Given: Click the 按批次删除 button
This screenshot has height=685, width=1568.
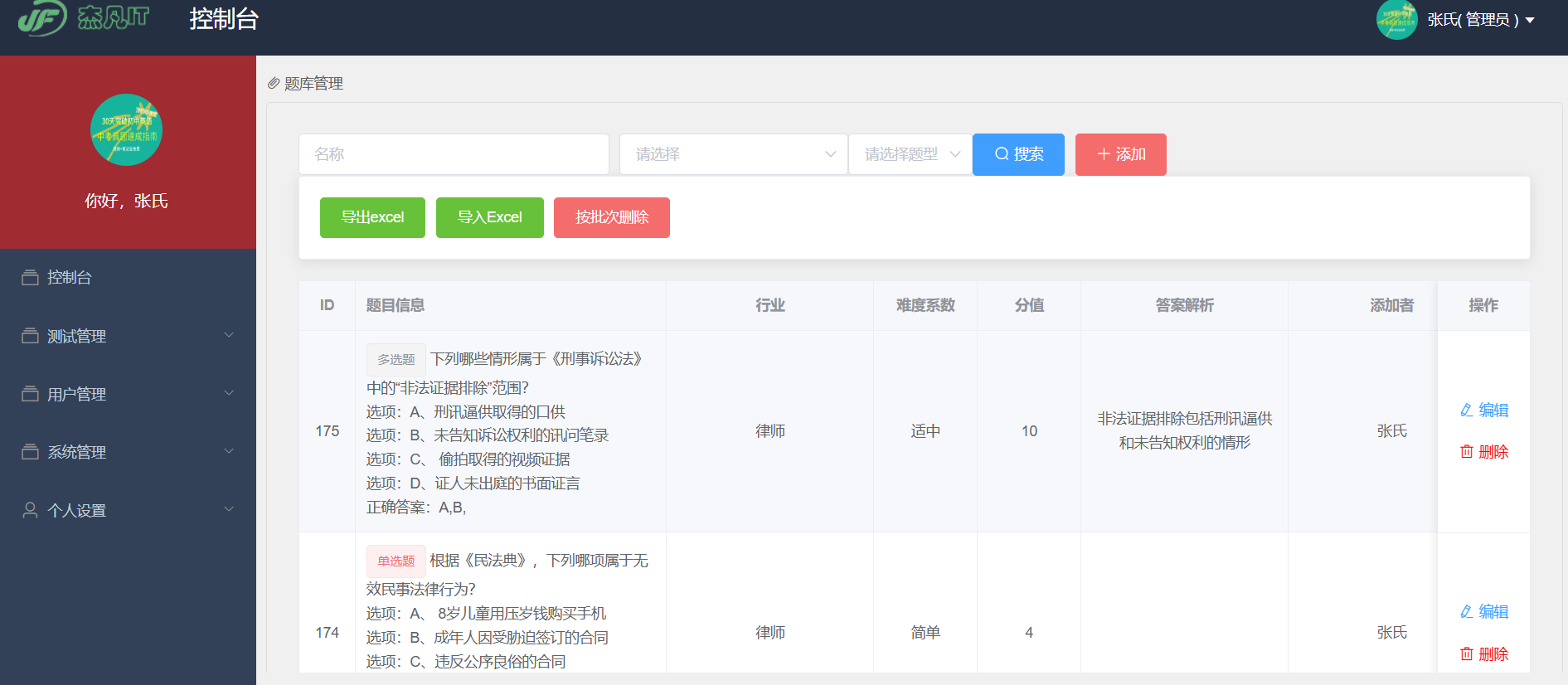Looking at the screenshot, I should coord(612,217).
